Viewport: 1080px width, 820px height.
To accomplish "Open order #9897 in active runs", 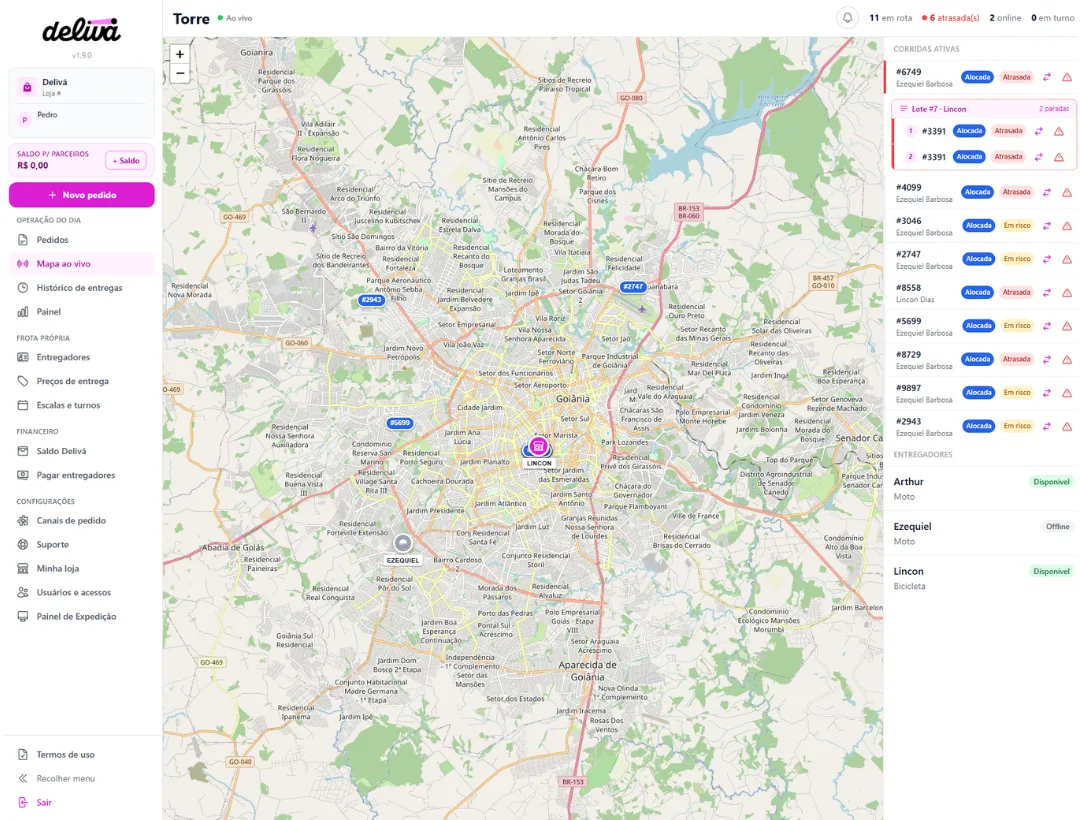I will click(982, 393).
